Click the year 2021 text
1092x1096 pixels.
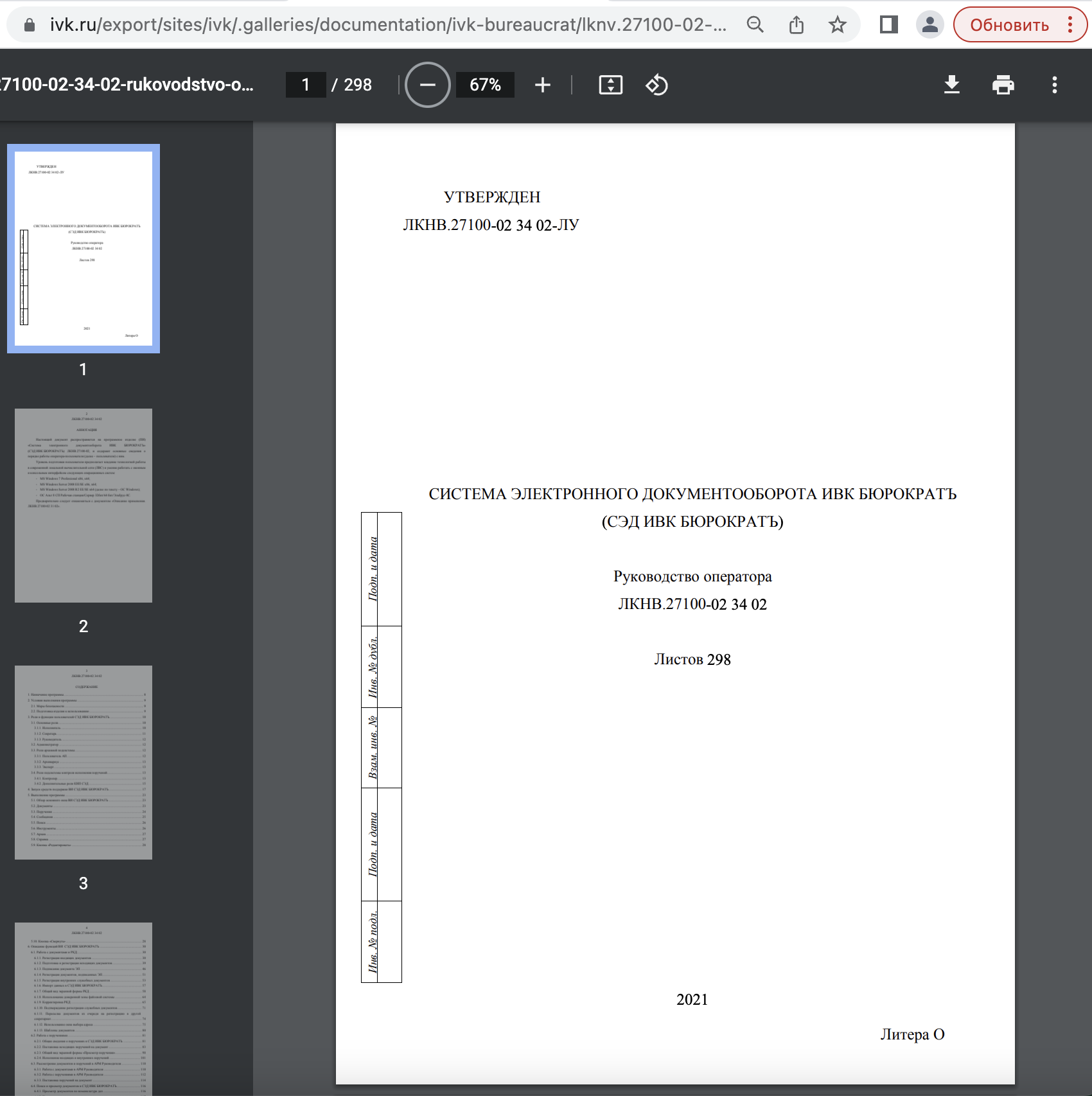click(x=692, y=999)
